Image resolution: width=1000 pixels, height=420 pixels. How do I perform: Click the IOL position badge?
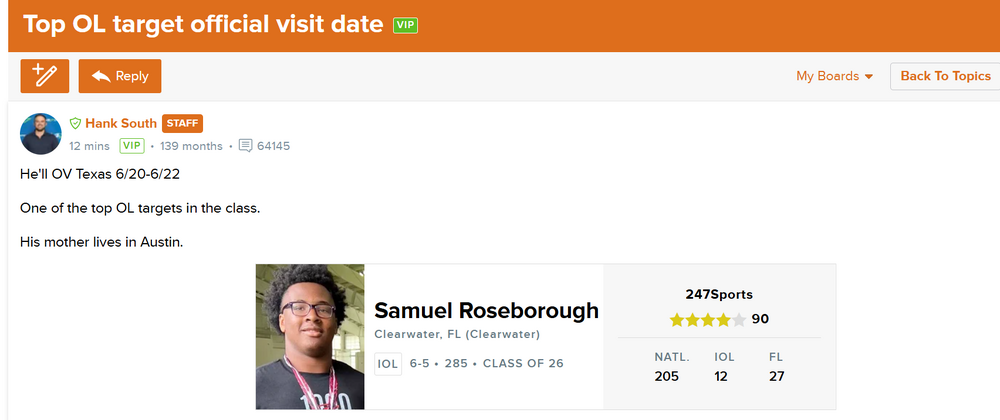[x=388, y=364]
